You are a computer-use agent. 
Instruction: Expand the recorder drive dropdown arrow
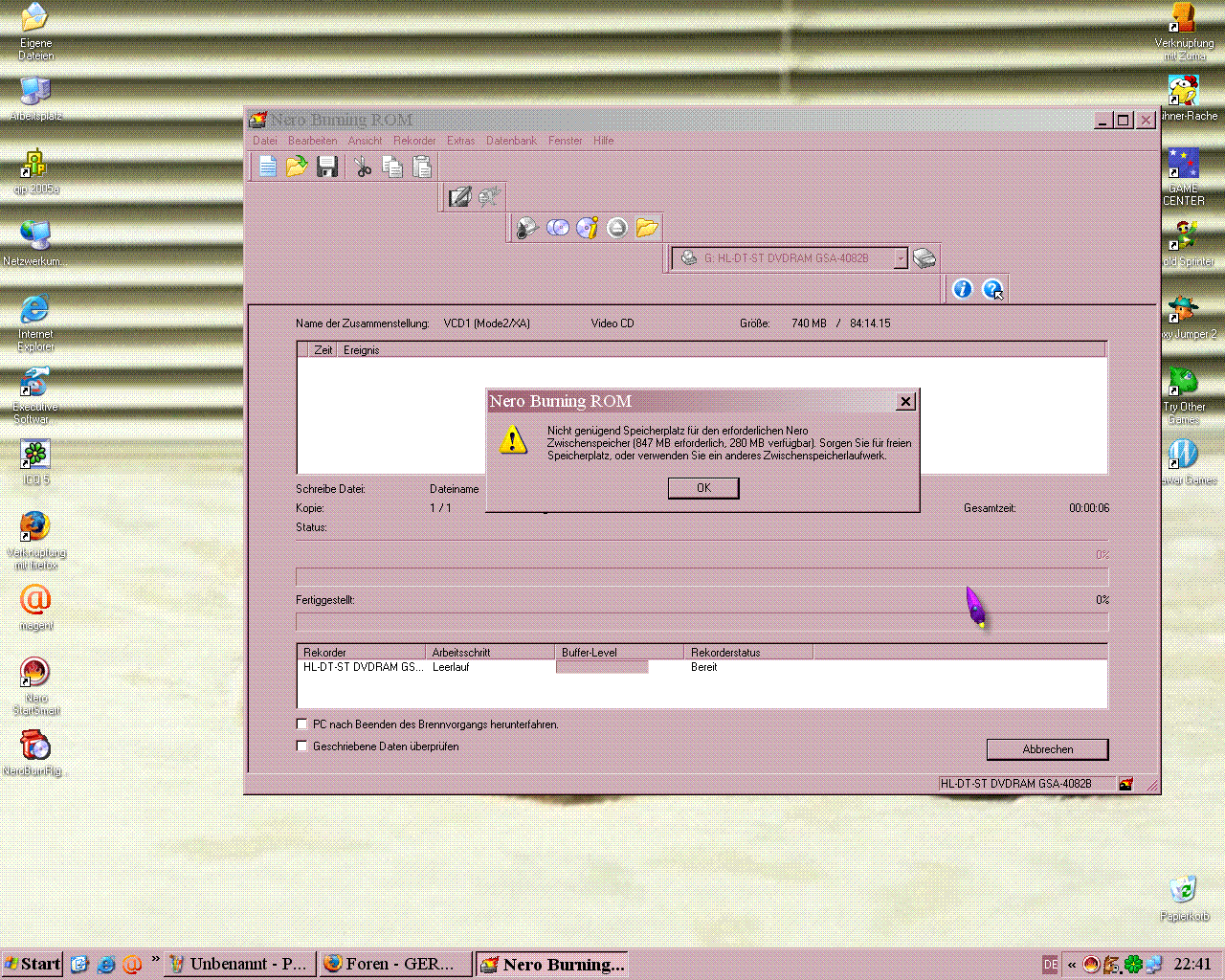901,258
